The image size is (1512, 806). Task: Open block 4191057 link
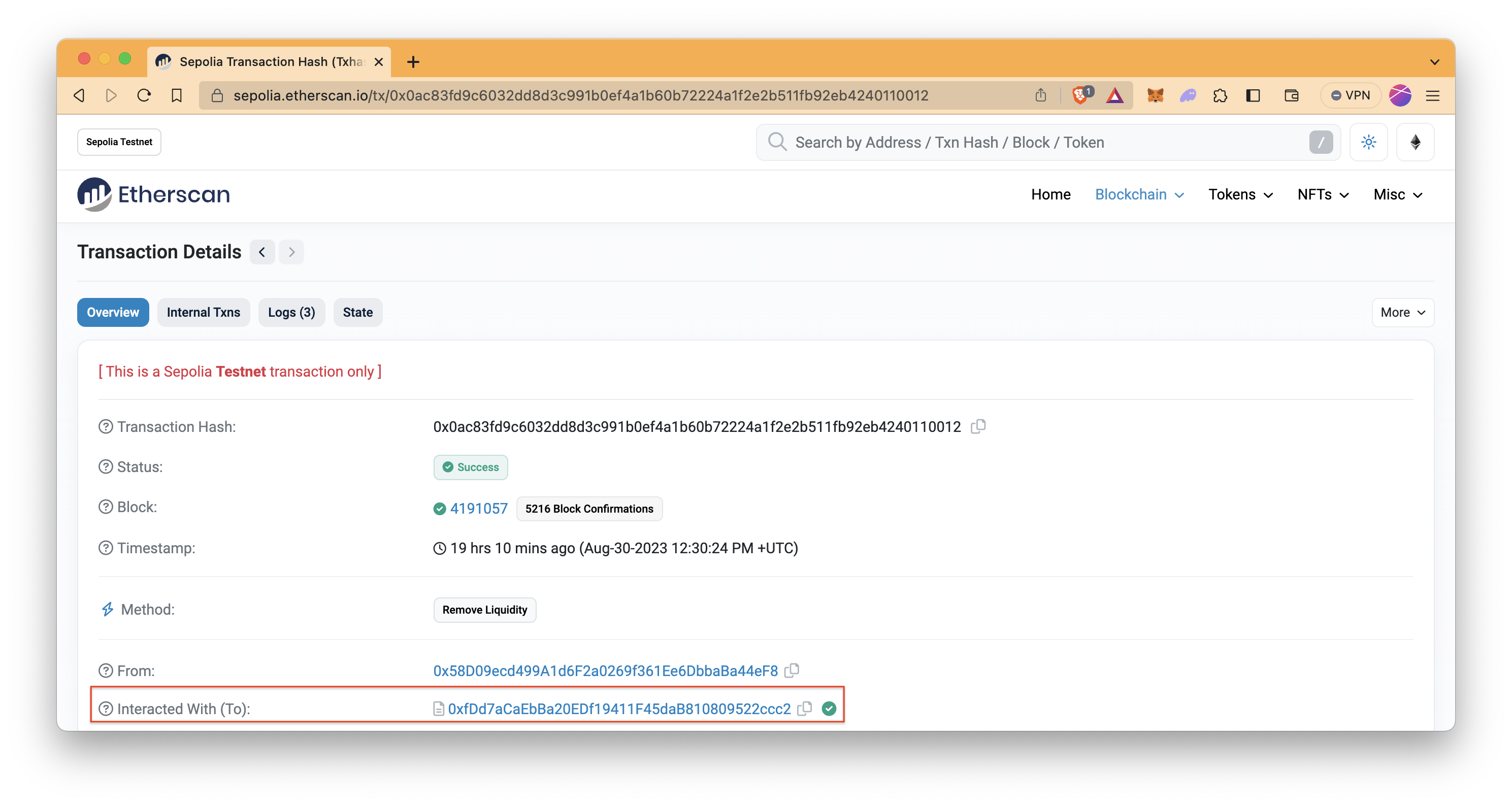click(x=478, y=509)
